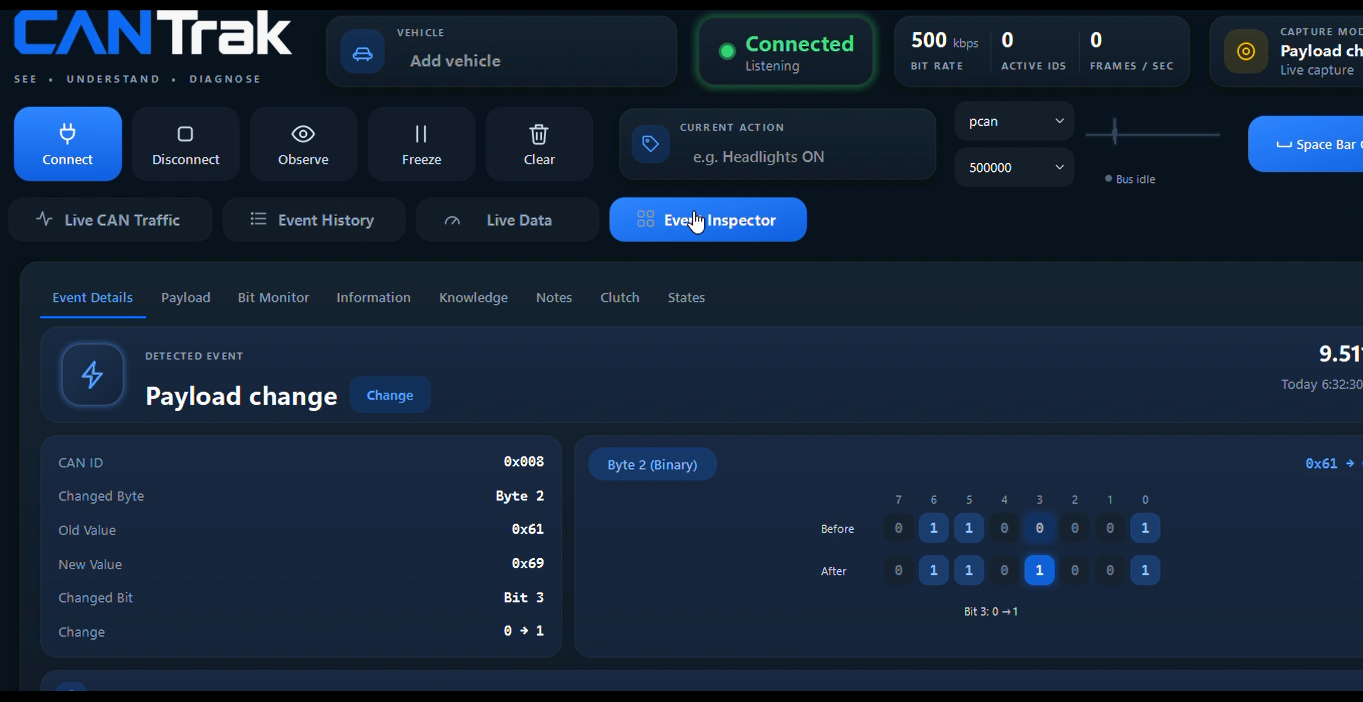This screenshot has width=1363, height=702.
Task: Click the Byte 2 (Binary) pill button
Action: [x=652, y=464]
